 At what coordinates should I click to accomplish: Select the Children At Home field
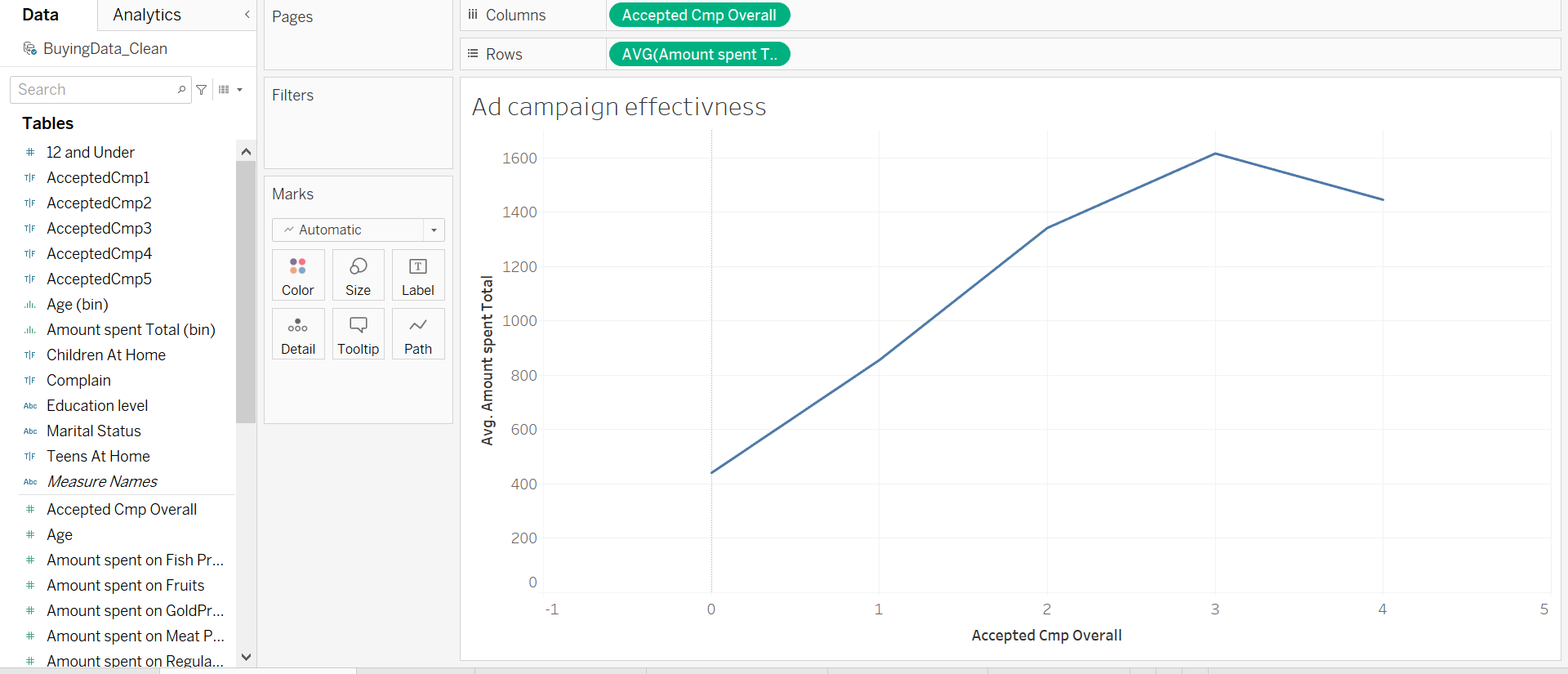(106, 355)
